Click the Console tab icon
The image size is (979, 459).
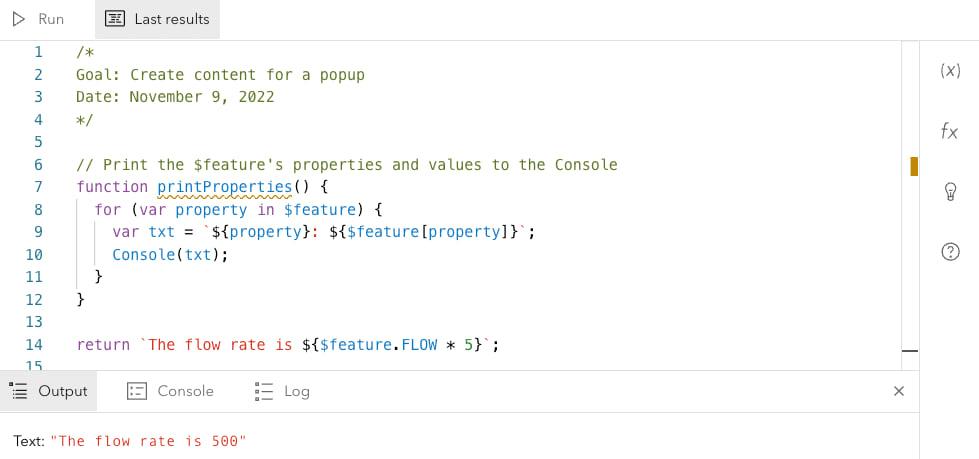coord(137,391)
